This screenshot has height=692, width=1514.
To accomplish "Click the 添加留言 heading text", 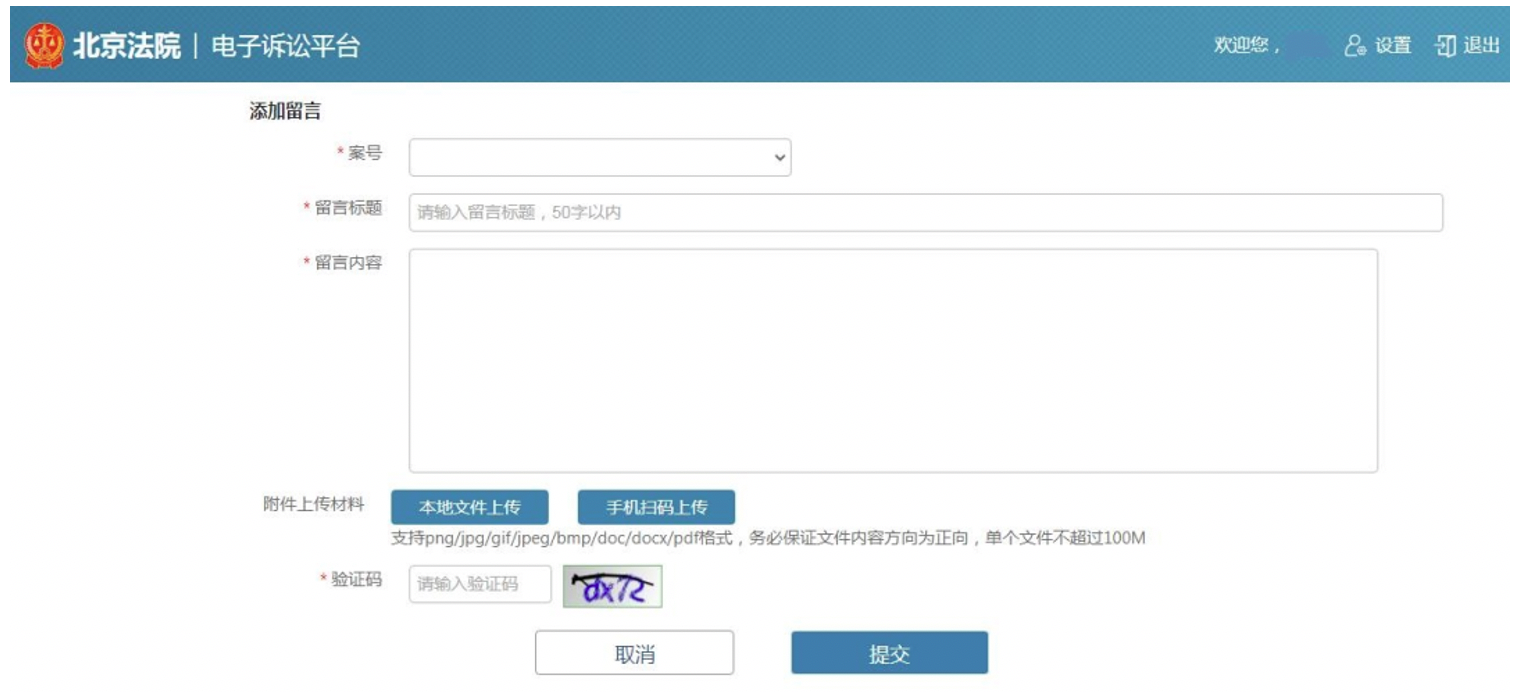I will click(x=285, y=112).
